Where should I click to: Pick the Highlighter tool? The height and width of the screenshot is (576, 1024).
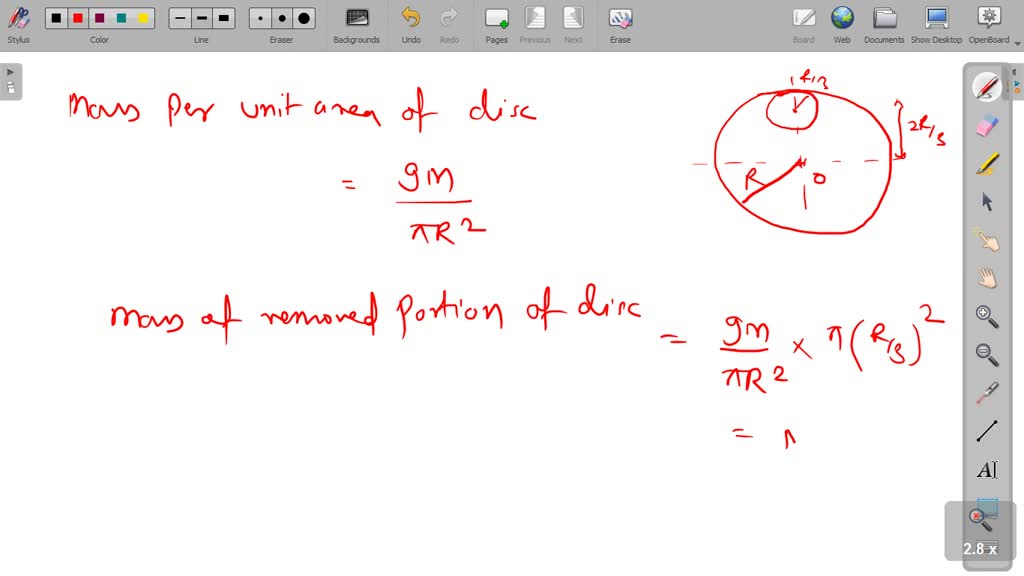tap(986, 162)
